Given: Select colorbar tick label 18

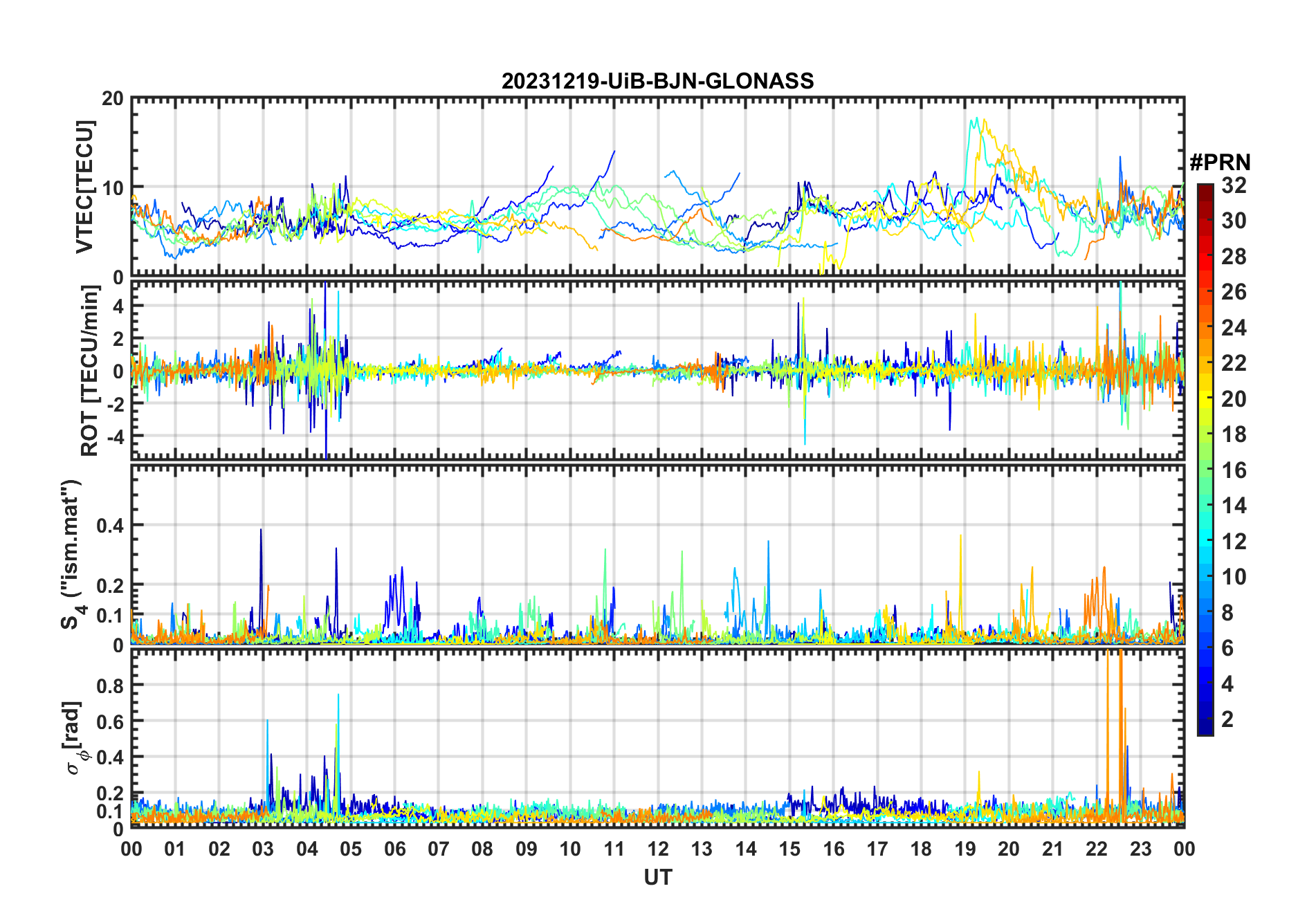Looking at the screenshot, I should (x=1234, y=434).
